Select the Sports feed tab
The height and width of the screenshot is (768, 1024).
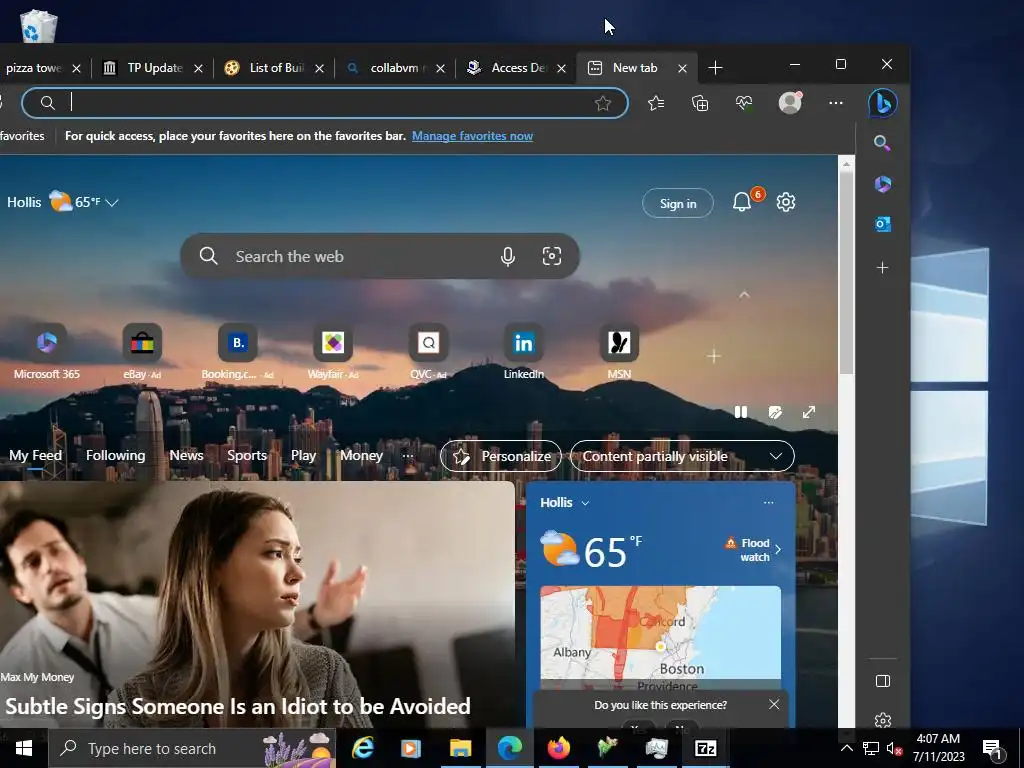[247, 455]
